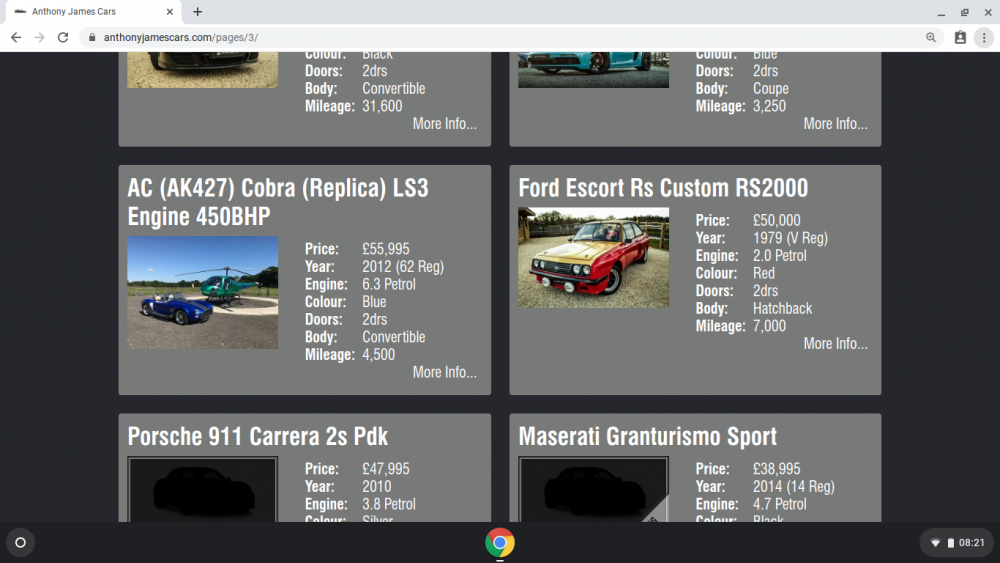Click the Porsche 911 Carrera 2s Pdk title
This screenshot has height=563, width=1000.
click(x=258, y=437)
